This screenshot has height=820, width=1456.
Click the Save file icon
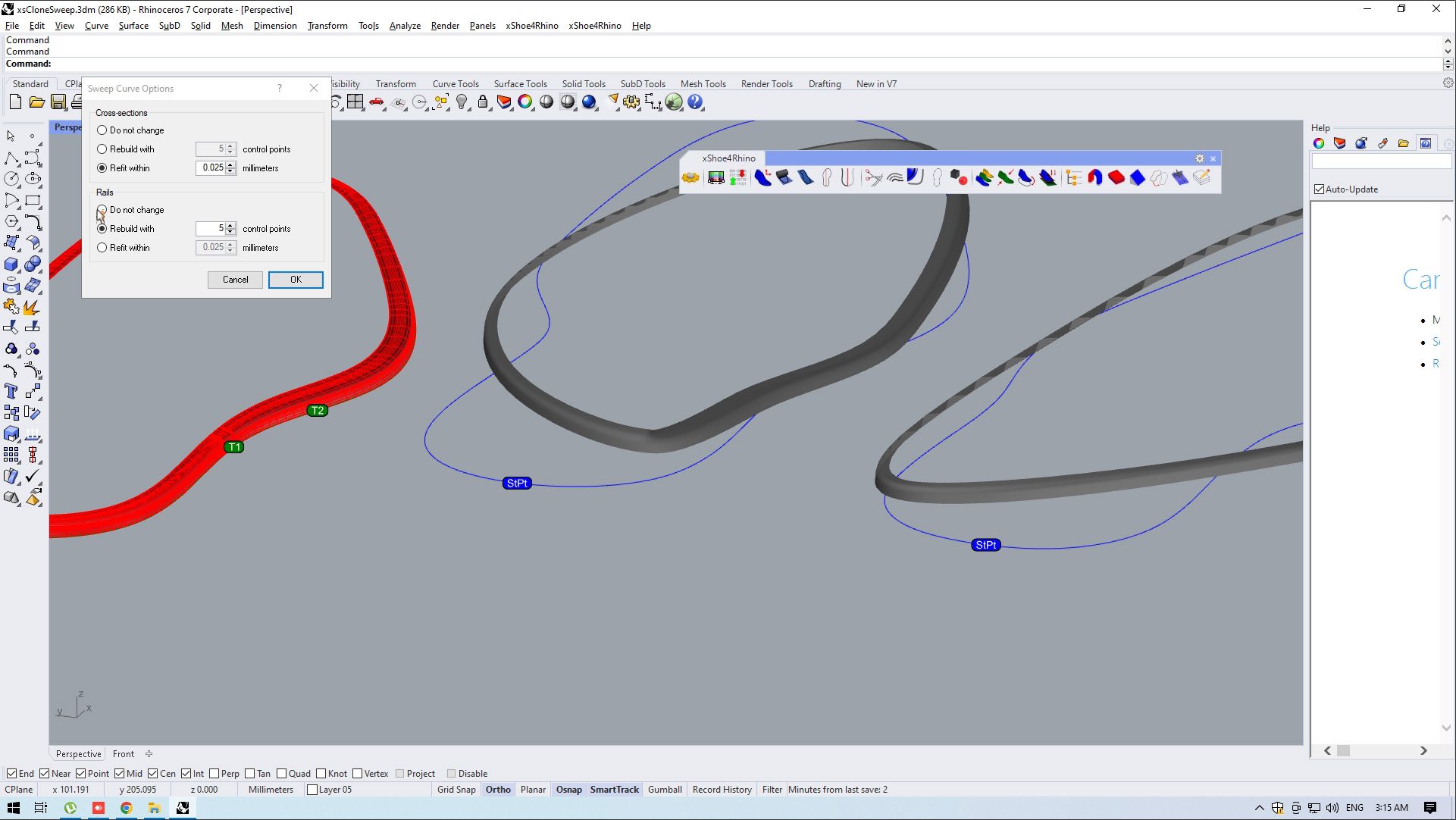(x=58, y=102)
